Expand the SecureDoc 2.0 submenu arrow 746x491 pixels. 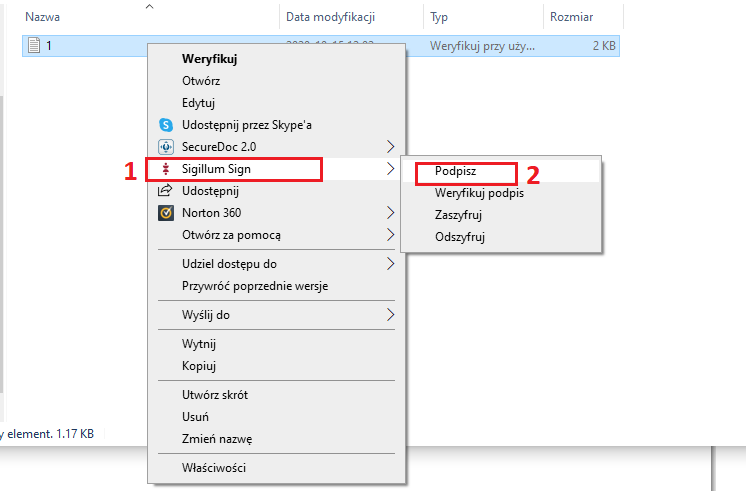coord(391,147)
